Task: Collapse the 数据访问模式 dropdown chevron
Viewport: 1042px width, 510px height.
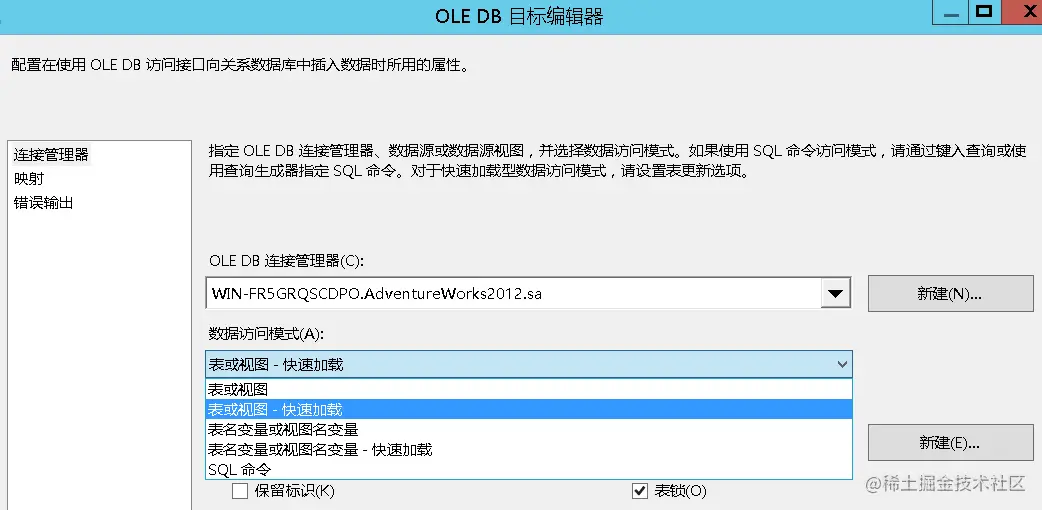Action: coord(842,364)
